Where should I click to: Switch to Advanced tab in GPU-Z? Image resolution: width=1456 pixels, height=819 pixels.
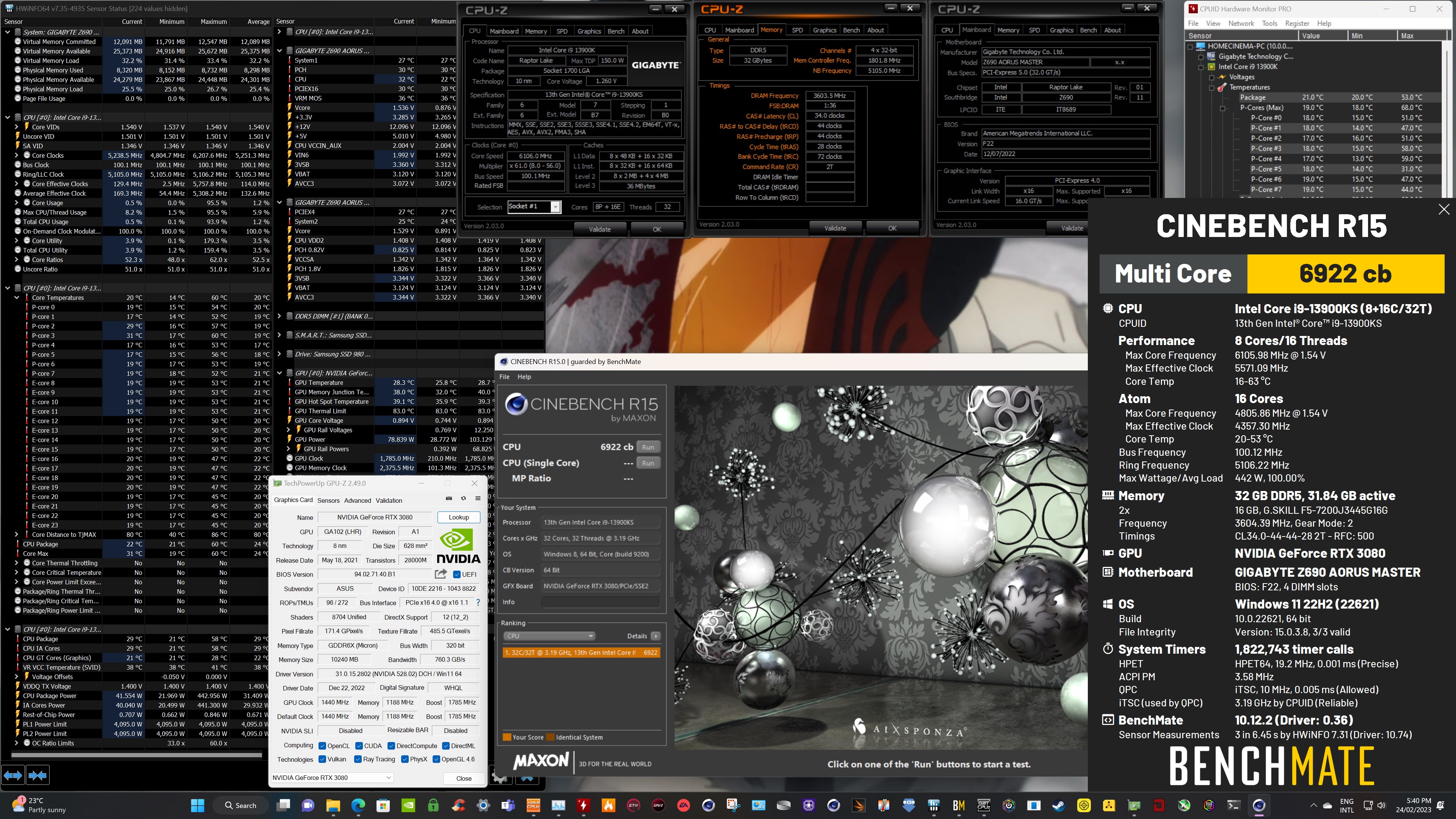(x=357, y=500)
